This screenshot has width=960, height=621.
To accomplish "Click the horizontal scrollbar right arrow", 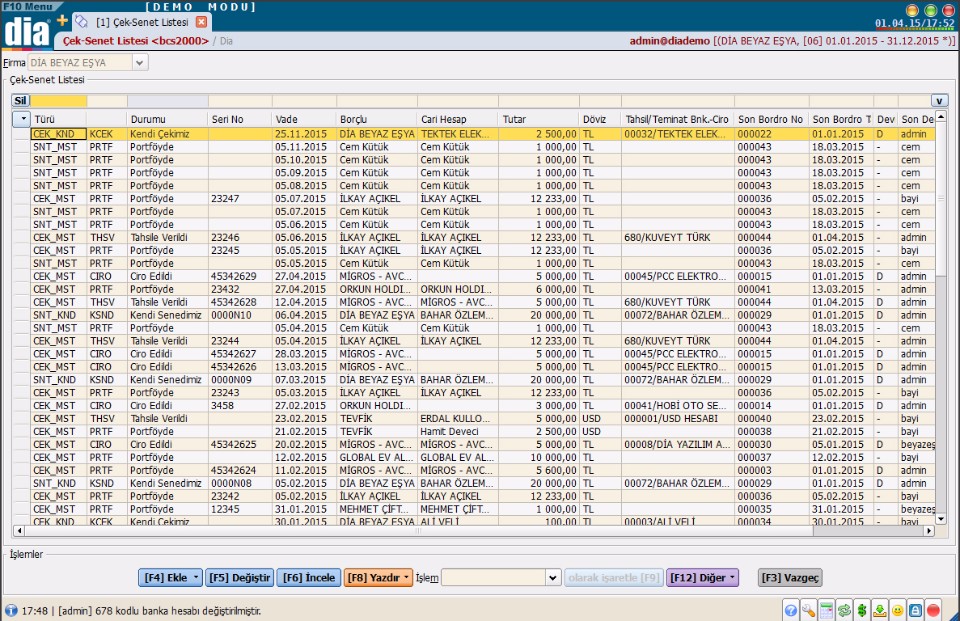I will point(929,531).
